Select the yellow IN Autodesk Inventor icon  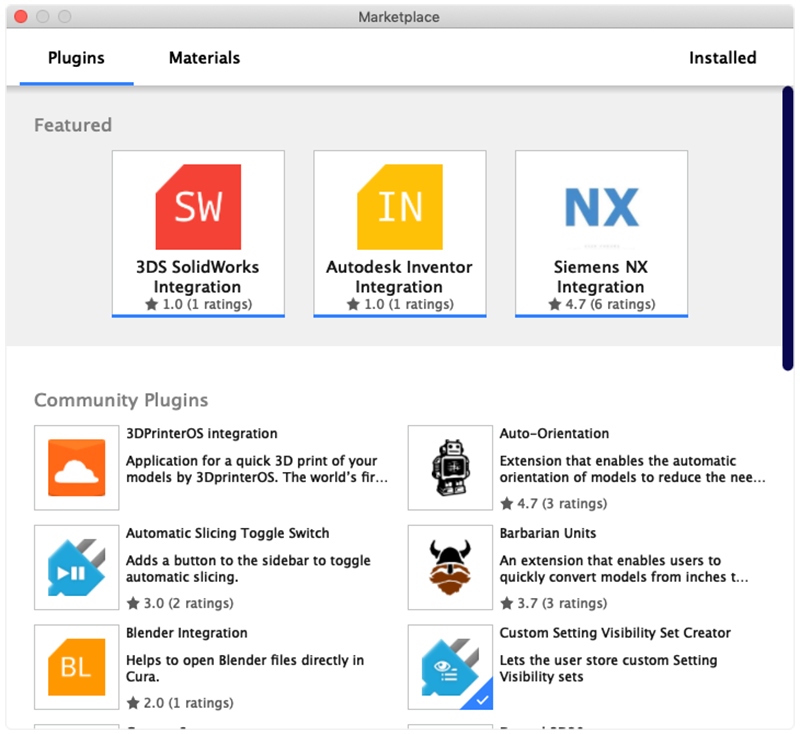(399, 207)
